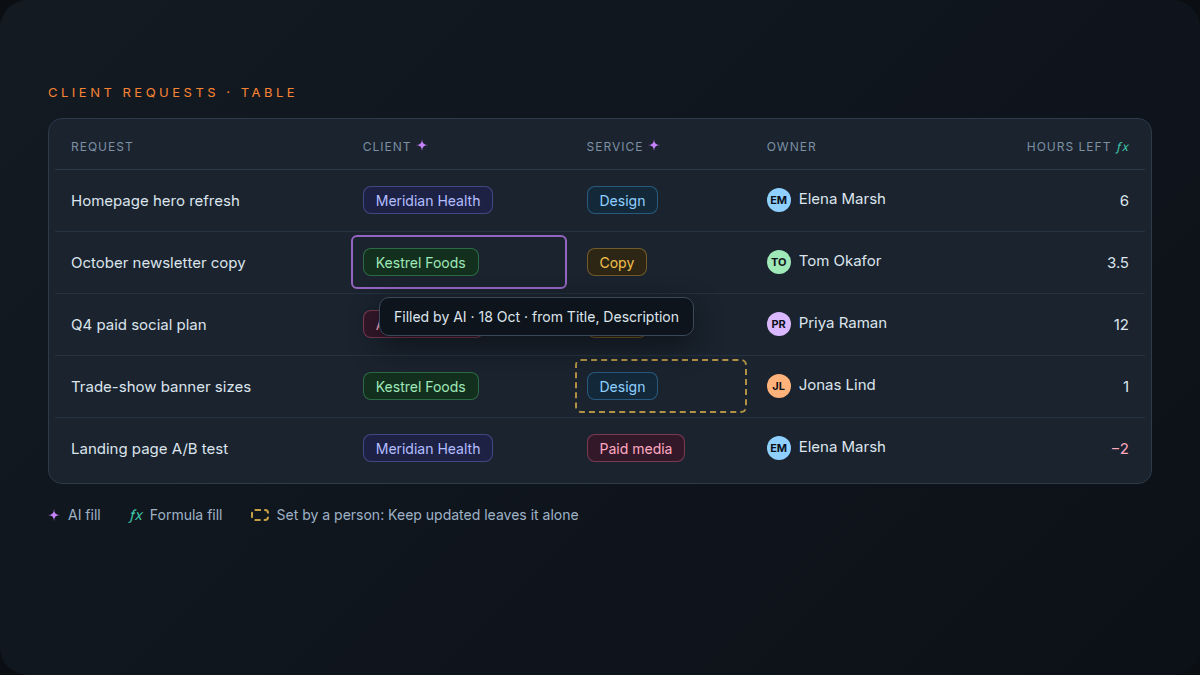Viewport: 1200px width, 675px height.
Task: Click the CLIENT column header label
Action: (x=387, y=147)
